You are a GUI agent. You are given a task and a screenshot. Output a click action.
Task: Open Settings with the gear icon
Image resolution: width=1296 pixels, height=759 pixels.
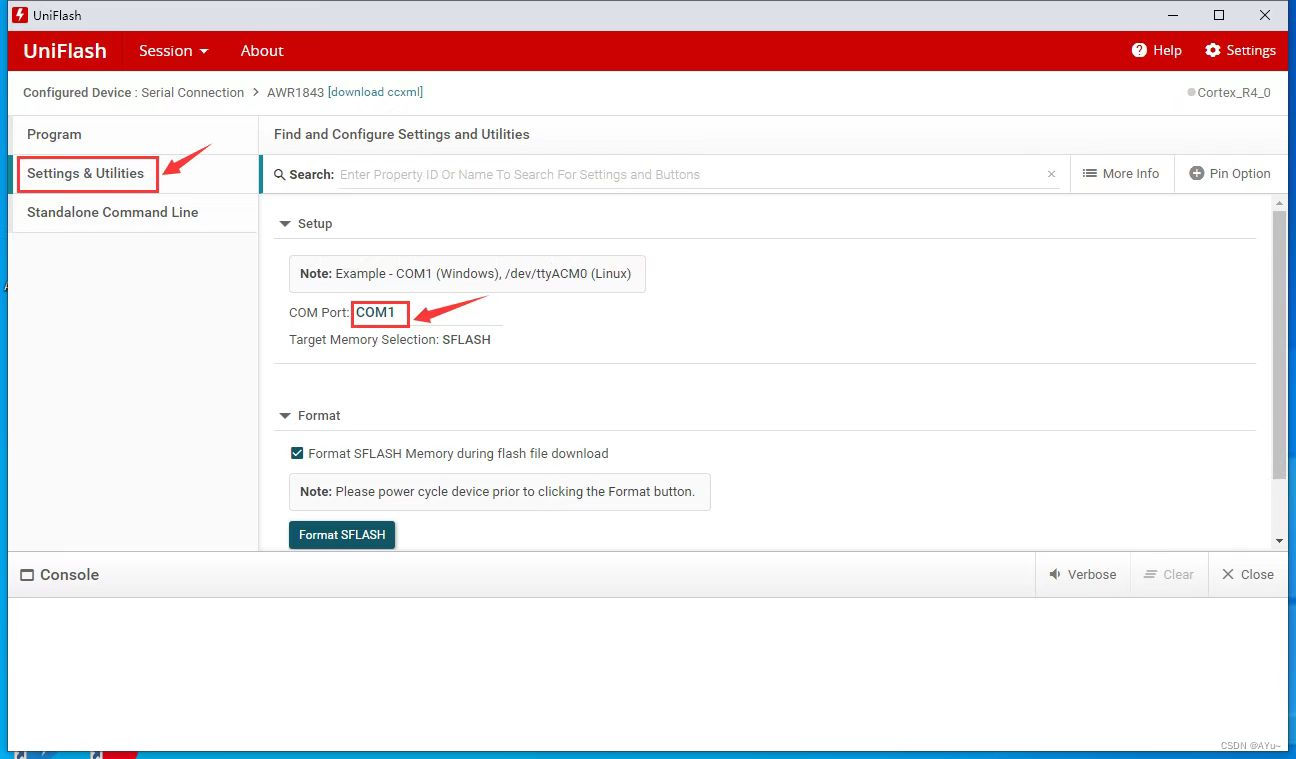pos(1240,51)
